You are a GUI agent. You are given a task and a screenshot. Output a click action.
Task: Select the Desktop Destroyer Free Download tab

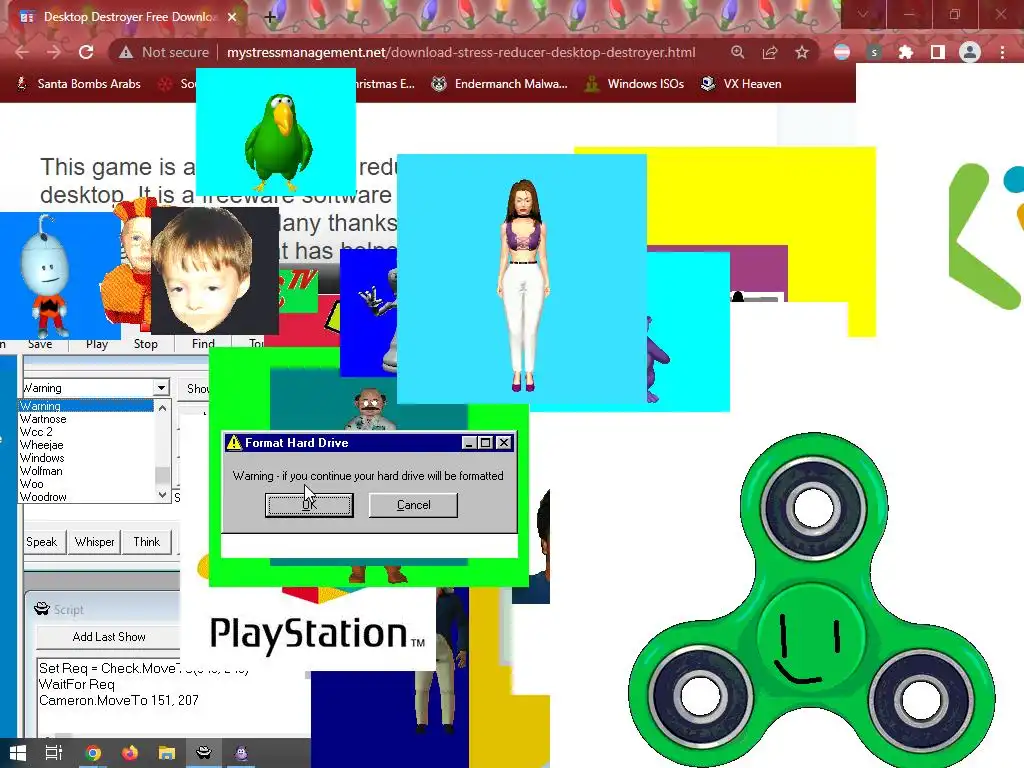click(127, 17)
